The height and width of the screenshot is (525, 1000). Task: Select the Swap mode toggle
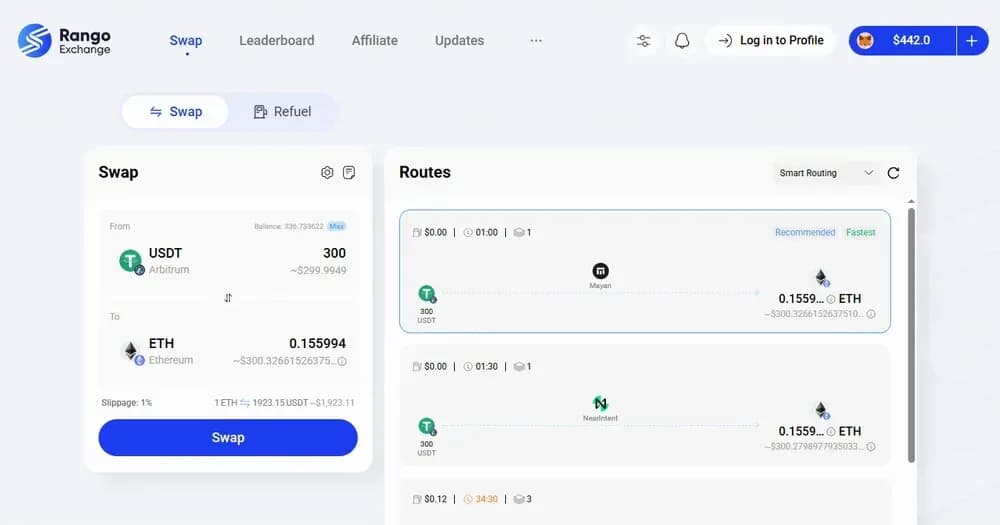pos(175,112)
